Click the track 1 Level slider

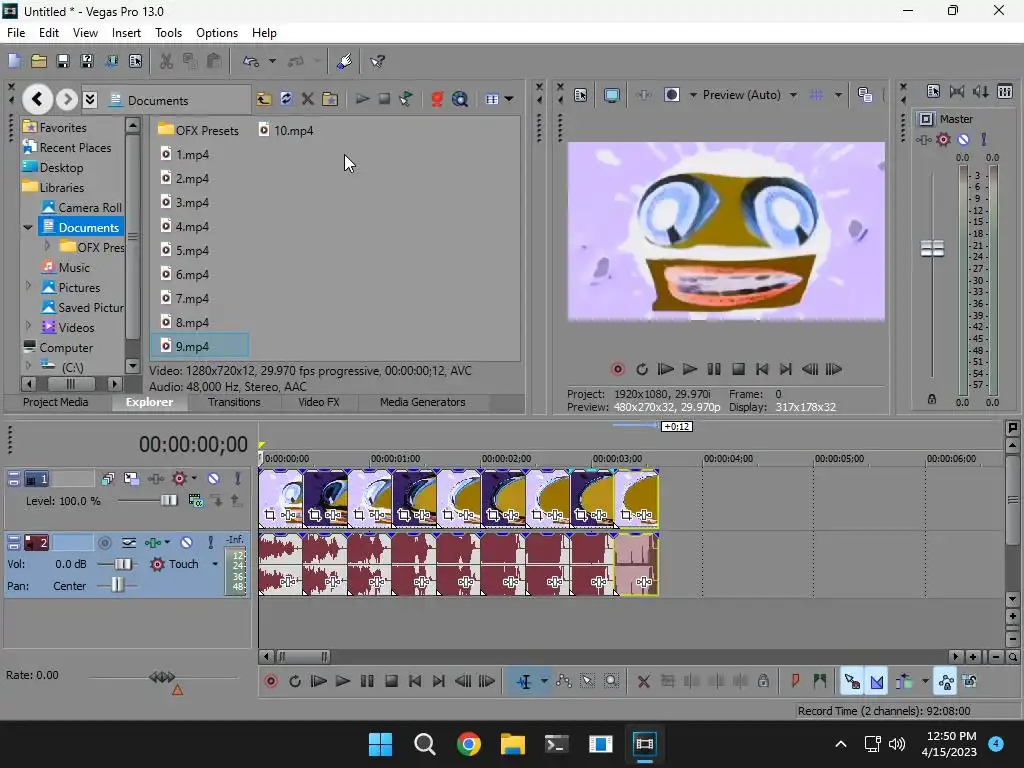click(168, 501)
